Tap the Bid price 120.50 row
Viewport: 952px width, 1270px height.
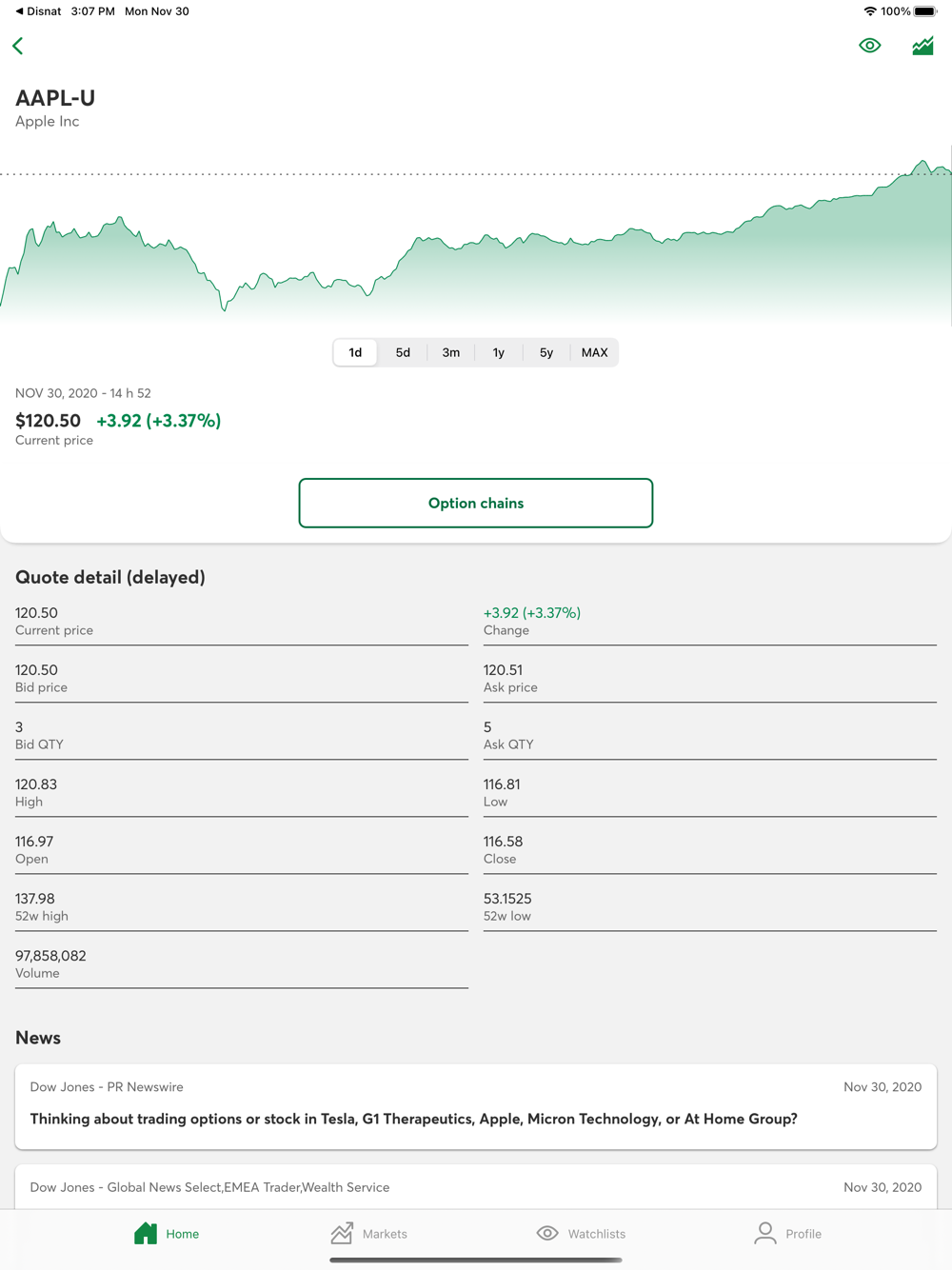[242, 678]
